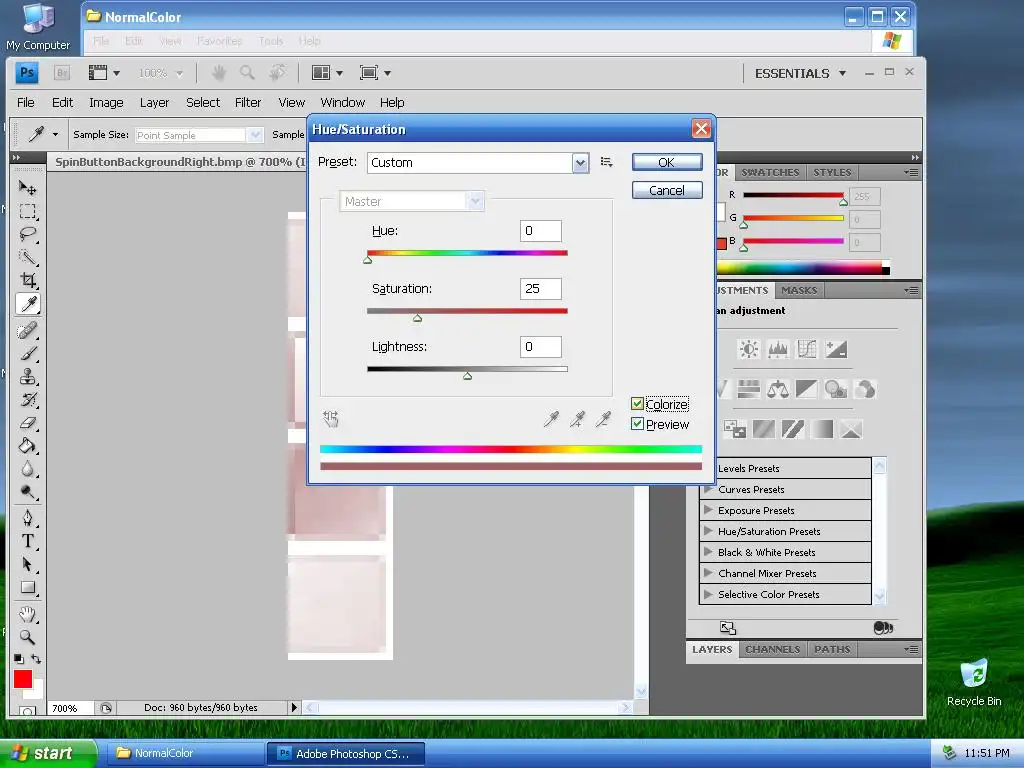Swap foreground and background colors
Image resolution: width=1024 pixels, height=768 pixels.
[x=36, y=659]
